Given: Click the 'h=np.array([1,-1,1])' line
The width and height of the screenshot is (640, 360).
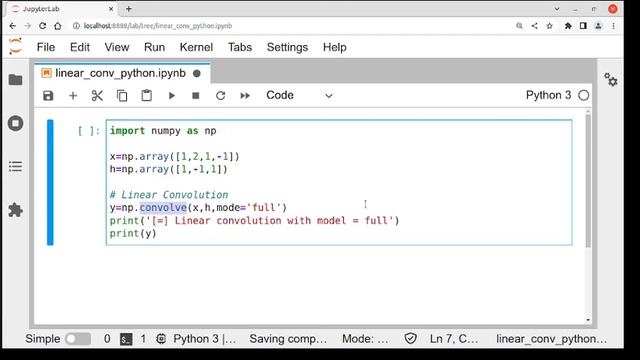Looking at the screenshot, I should [x=169, y=169].
